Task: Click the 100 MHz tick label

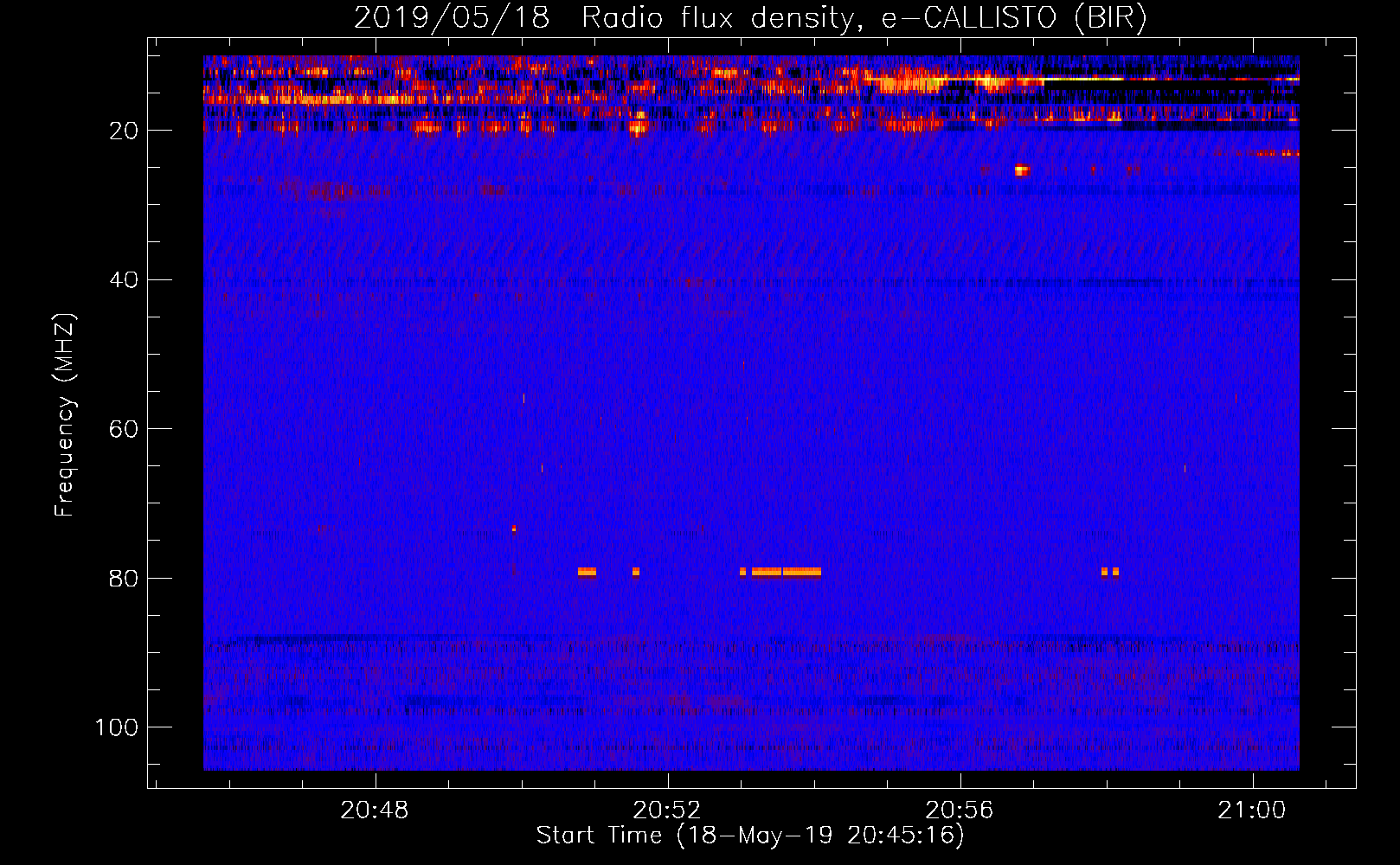Action: coord(117,727)
